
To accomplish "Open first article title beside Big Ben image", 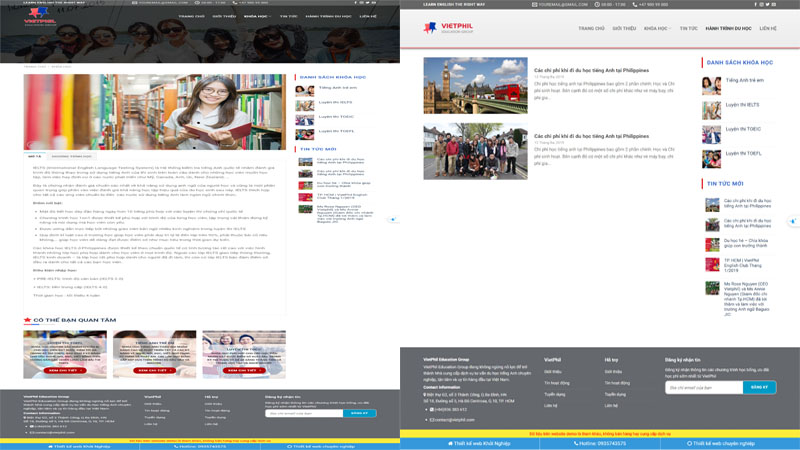I will [591, 70].
